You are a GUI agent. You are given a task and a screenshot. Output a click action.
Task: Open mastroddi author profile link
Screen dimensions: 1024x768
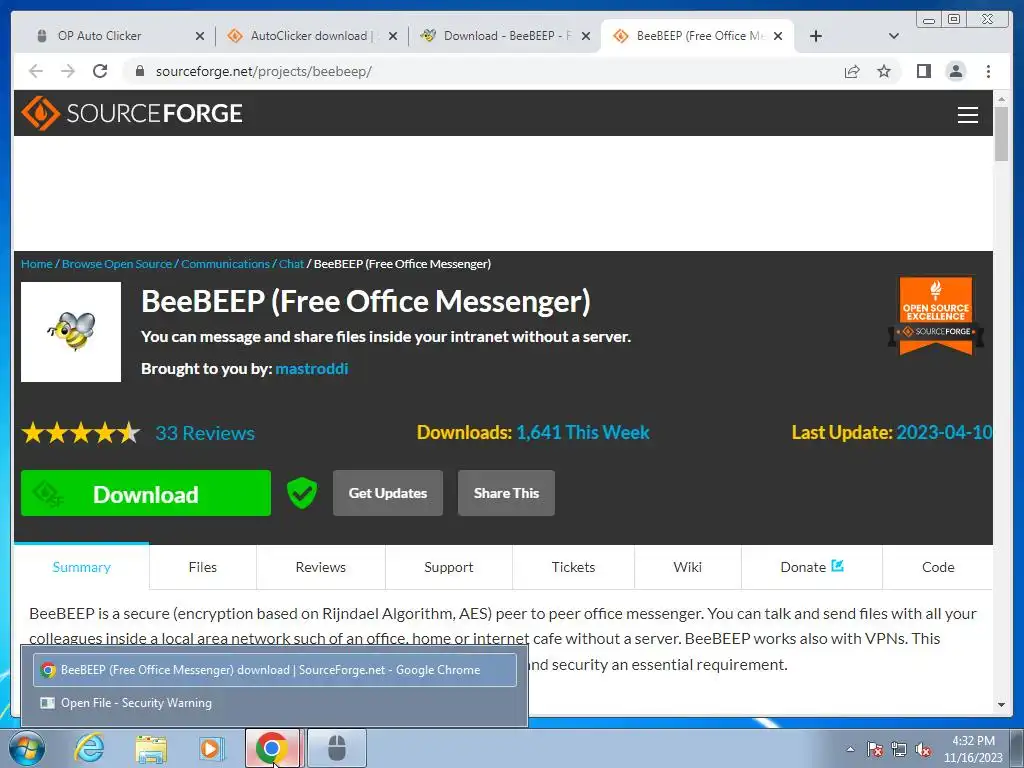[x=312, y=369]
